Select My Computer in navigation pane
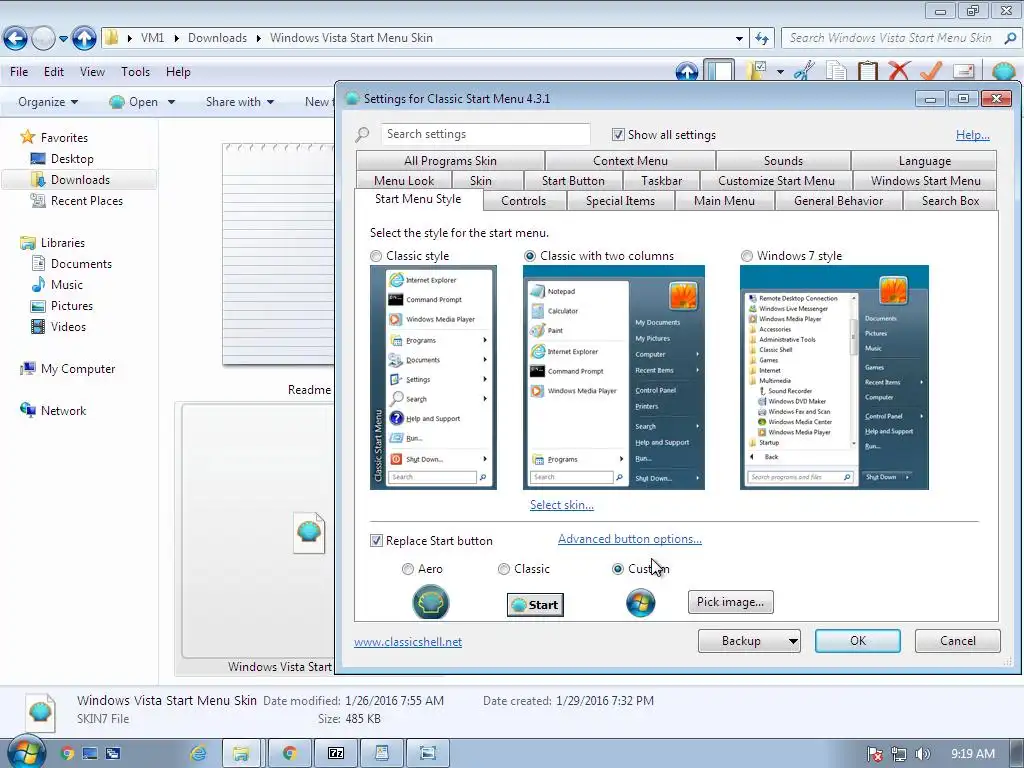 point(78,369)
